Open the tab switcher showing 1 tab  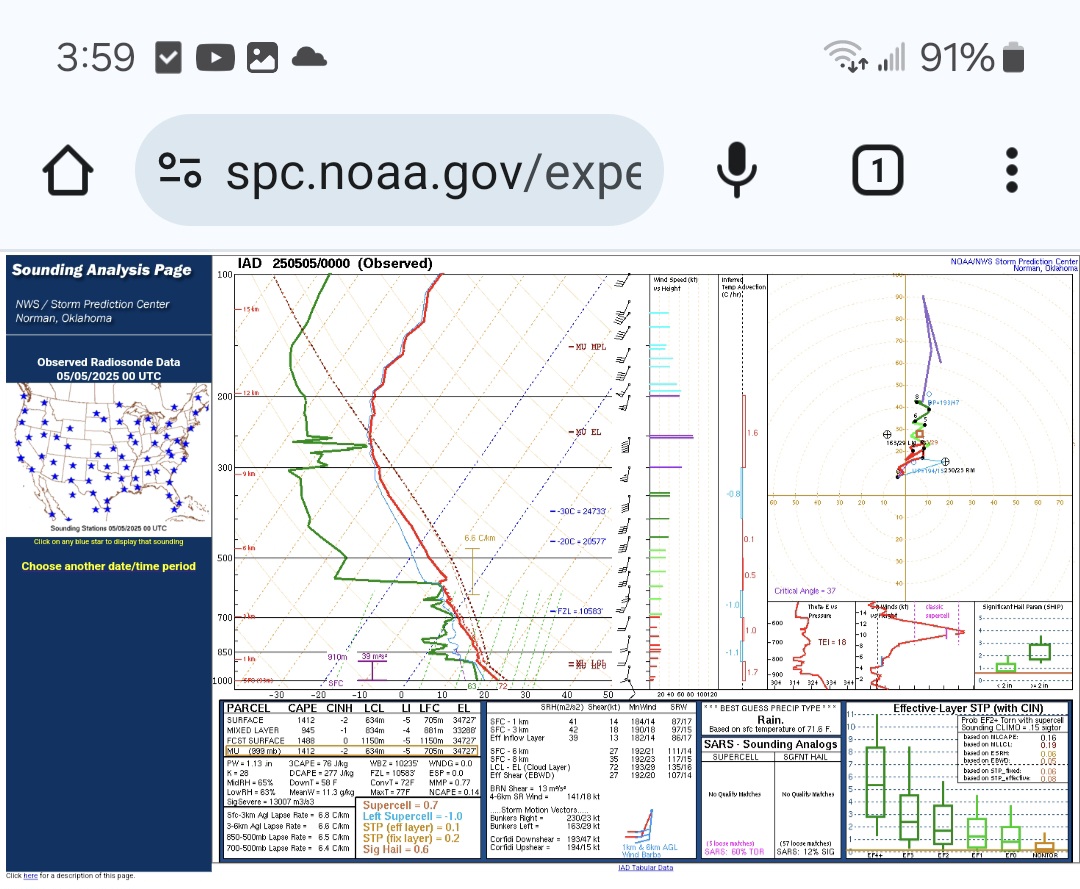click(x=878, y=170)
